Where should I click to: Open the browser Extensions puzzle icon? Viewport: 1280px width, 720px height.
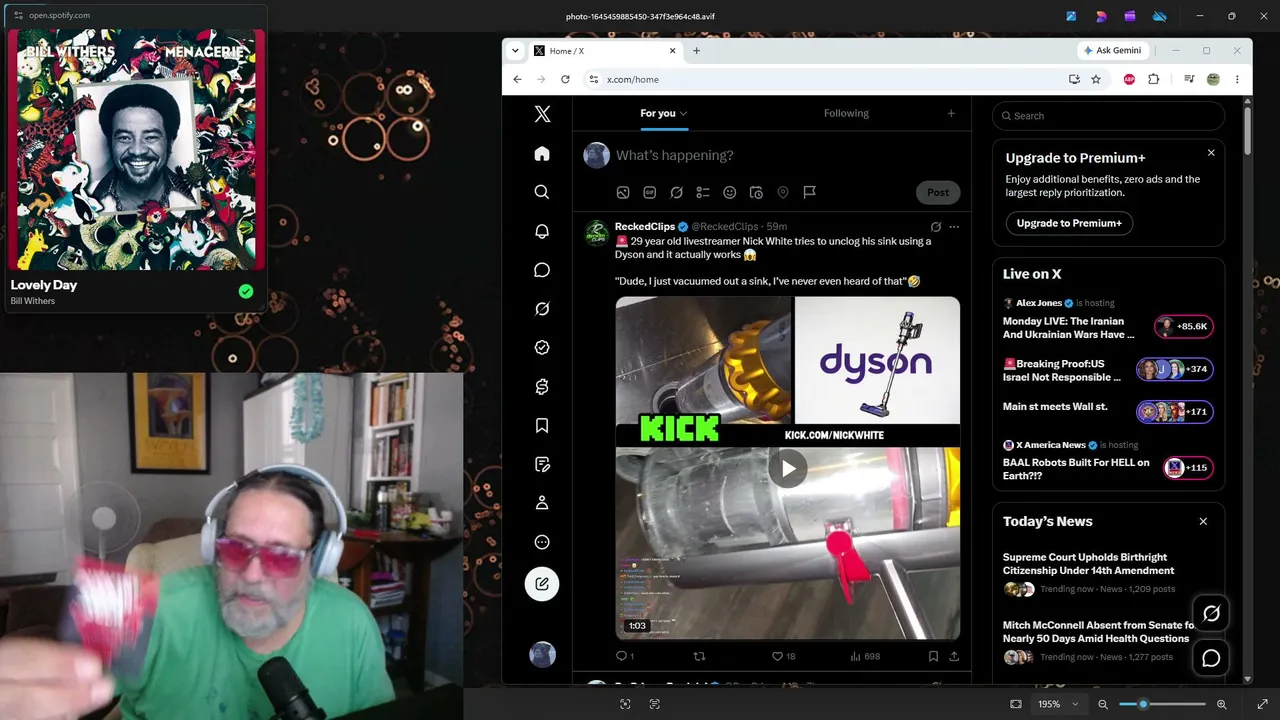point(1153,79)
